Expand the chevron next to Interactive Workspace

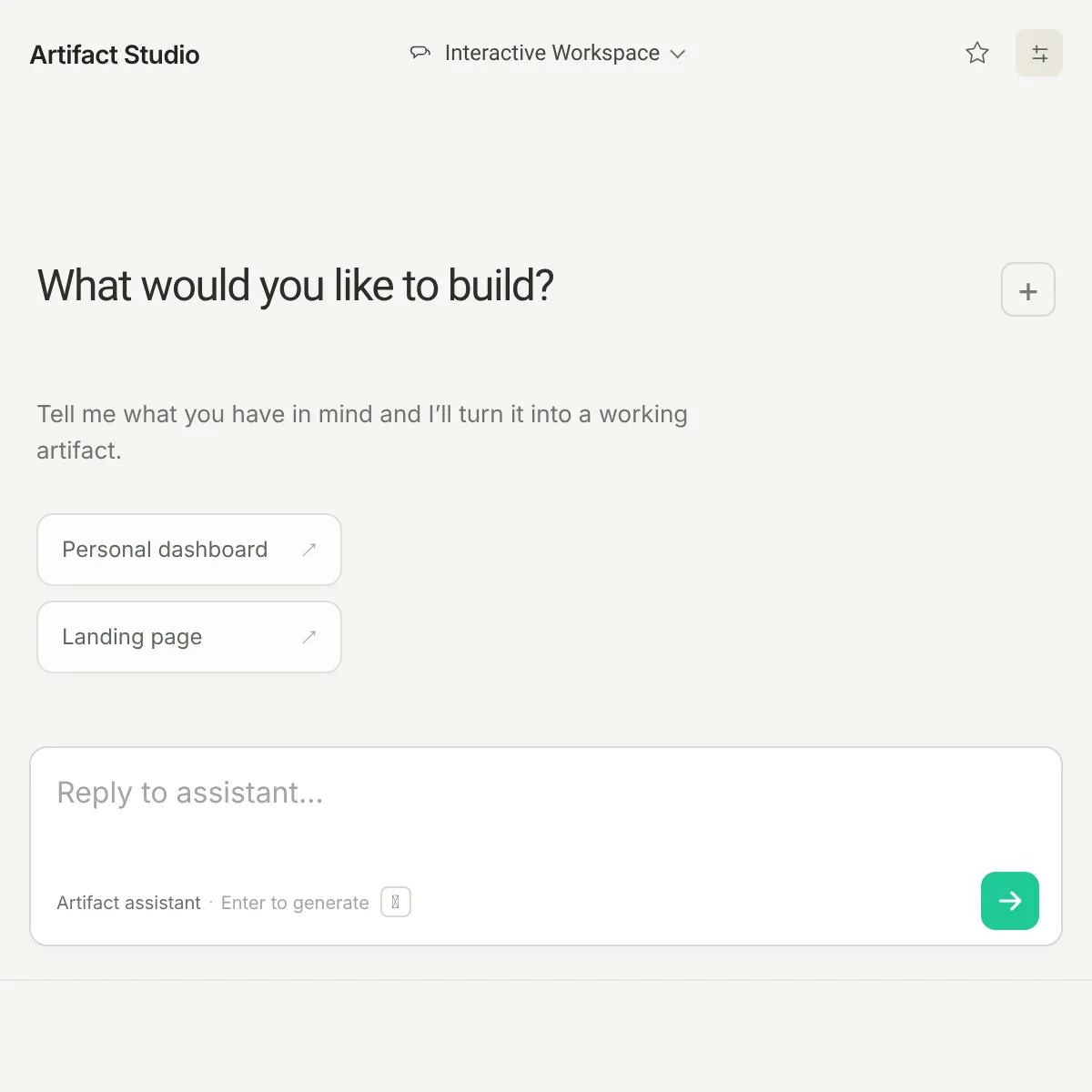pos(677,54)
